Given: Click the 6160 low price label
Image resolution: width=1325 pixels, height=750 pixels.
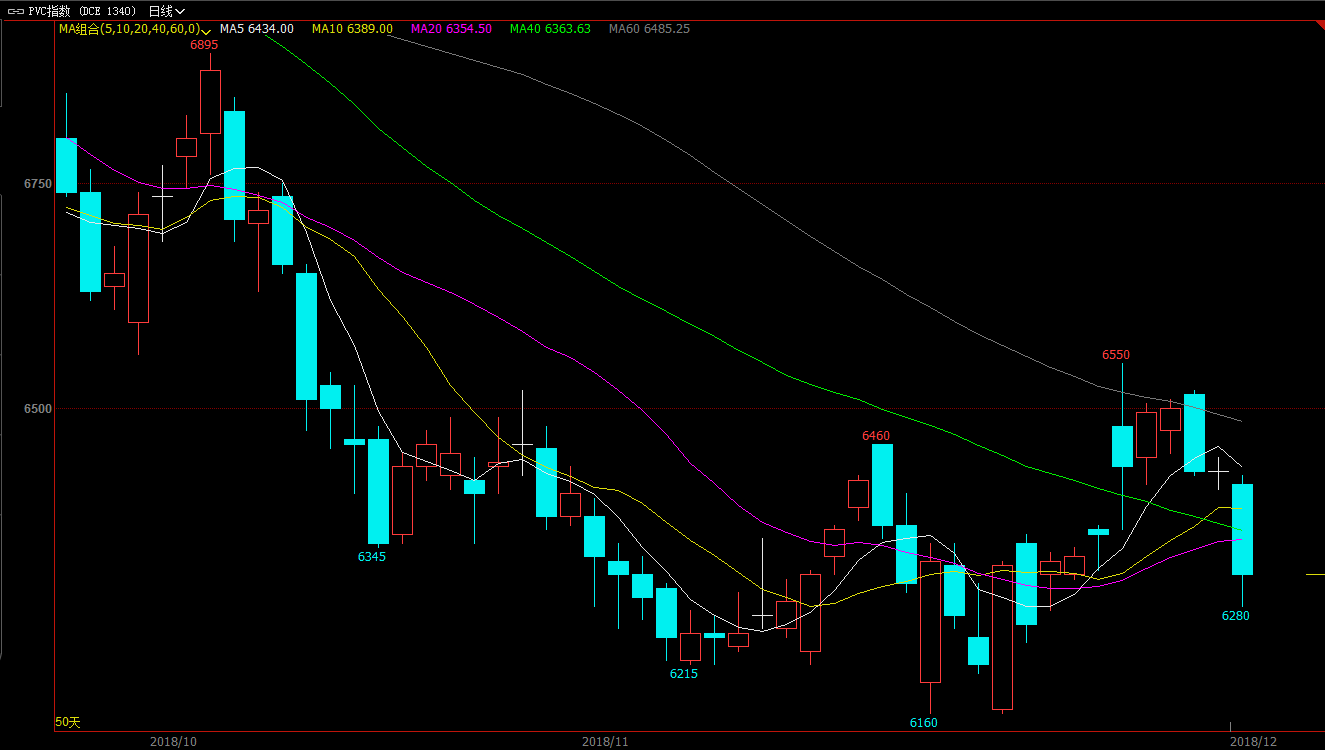Looking at the screenshot, I should click(924, 722).
